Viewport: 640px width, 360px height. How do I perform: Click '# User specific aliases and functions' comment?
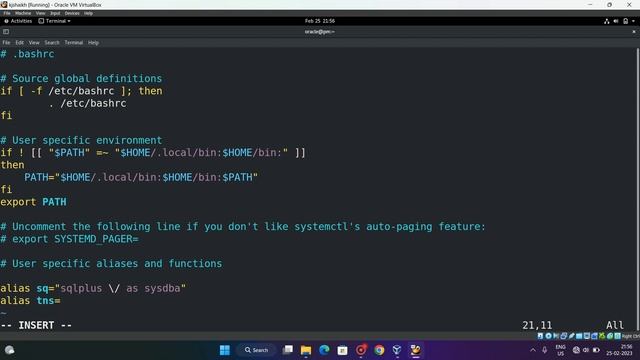(111, 264)
